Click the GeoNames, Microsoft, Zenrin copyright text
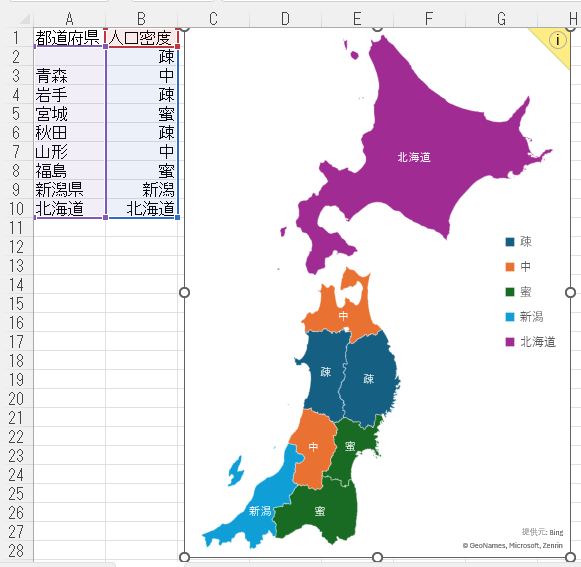This screenshot has width=581, height=567. (512, 546)
